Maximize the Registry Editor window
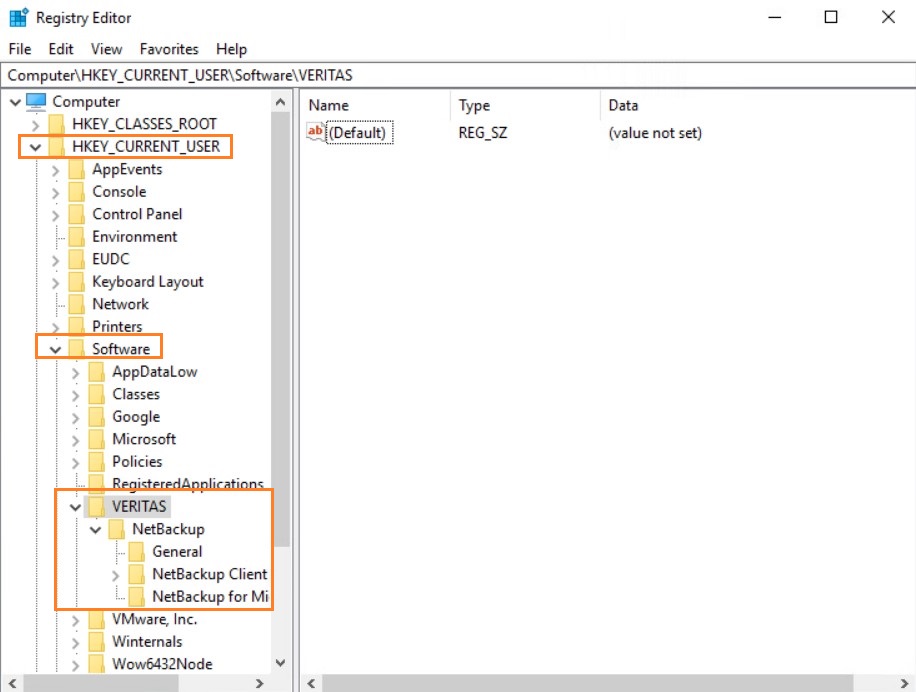The height and width of the screenshot is (692, 916). click(x=831, y=18)
